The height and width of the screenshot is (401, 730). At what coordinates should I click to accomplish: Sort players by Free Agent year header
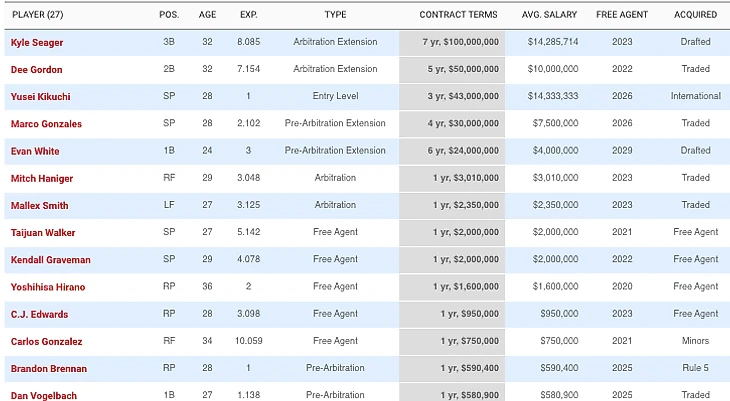pos(622,15)
